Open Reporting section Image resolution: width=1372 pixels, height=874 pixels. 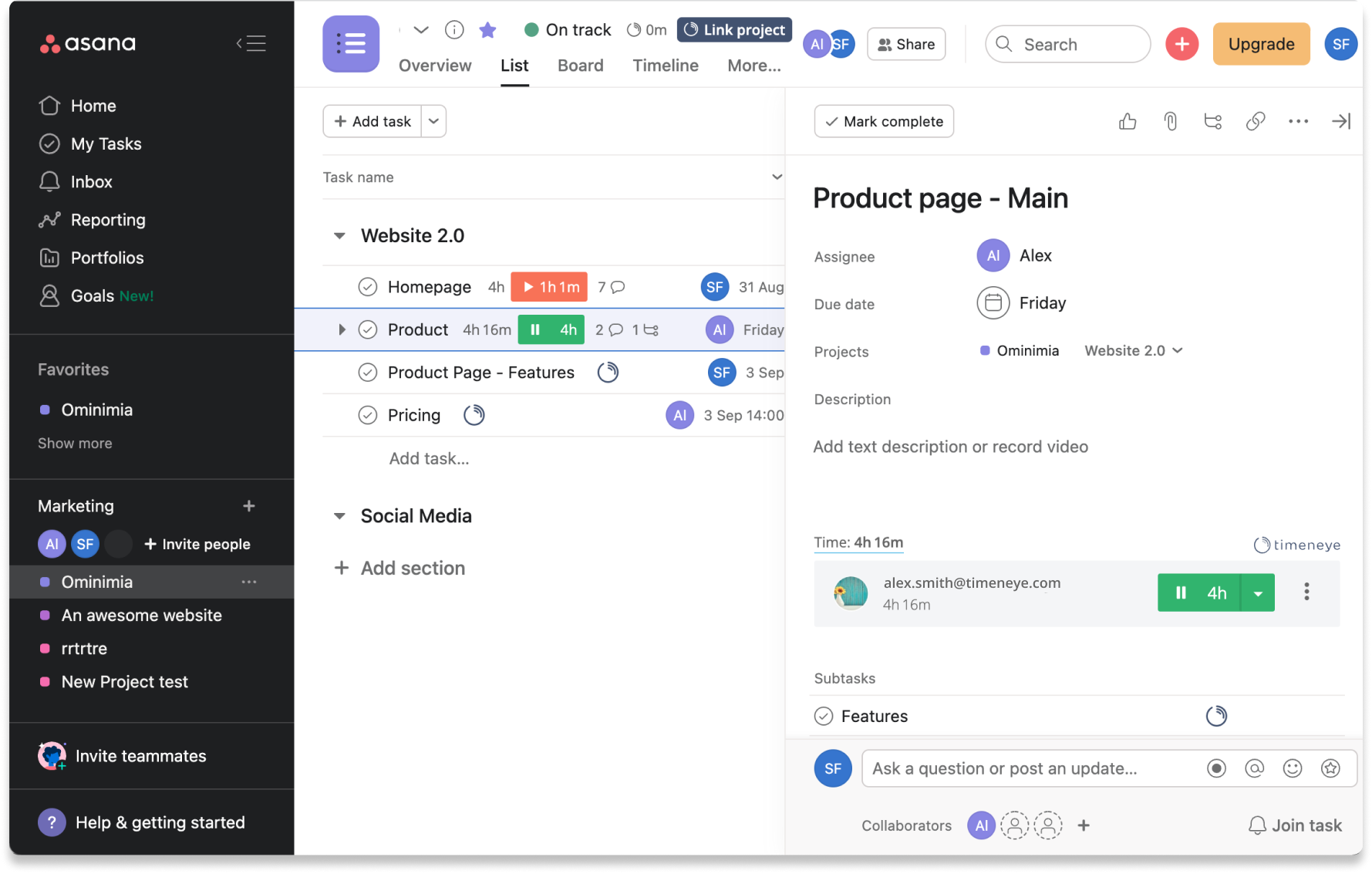coord(107,220)
